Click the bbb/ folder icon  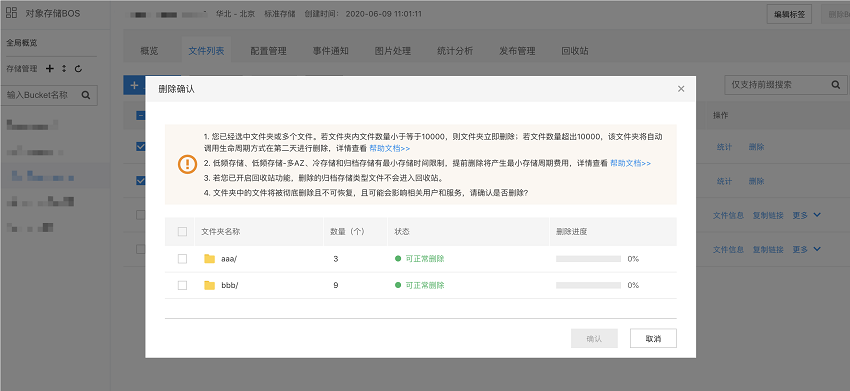coord(210,285)
